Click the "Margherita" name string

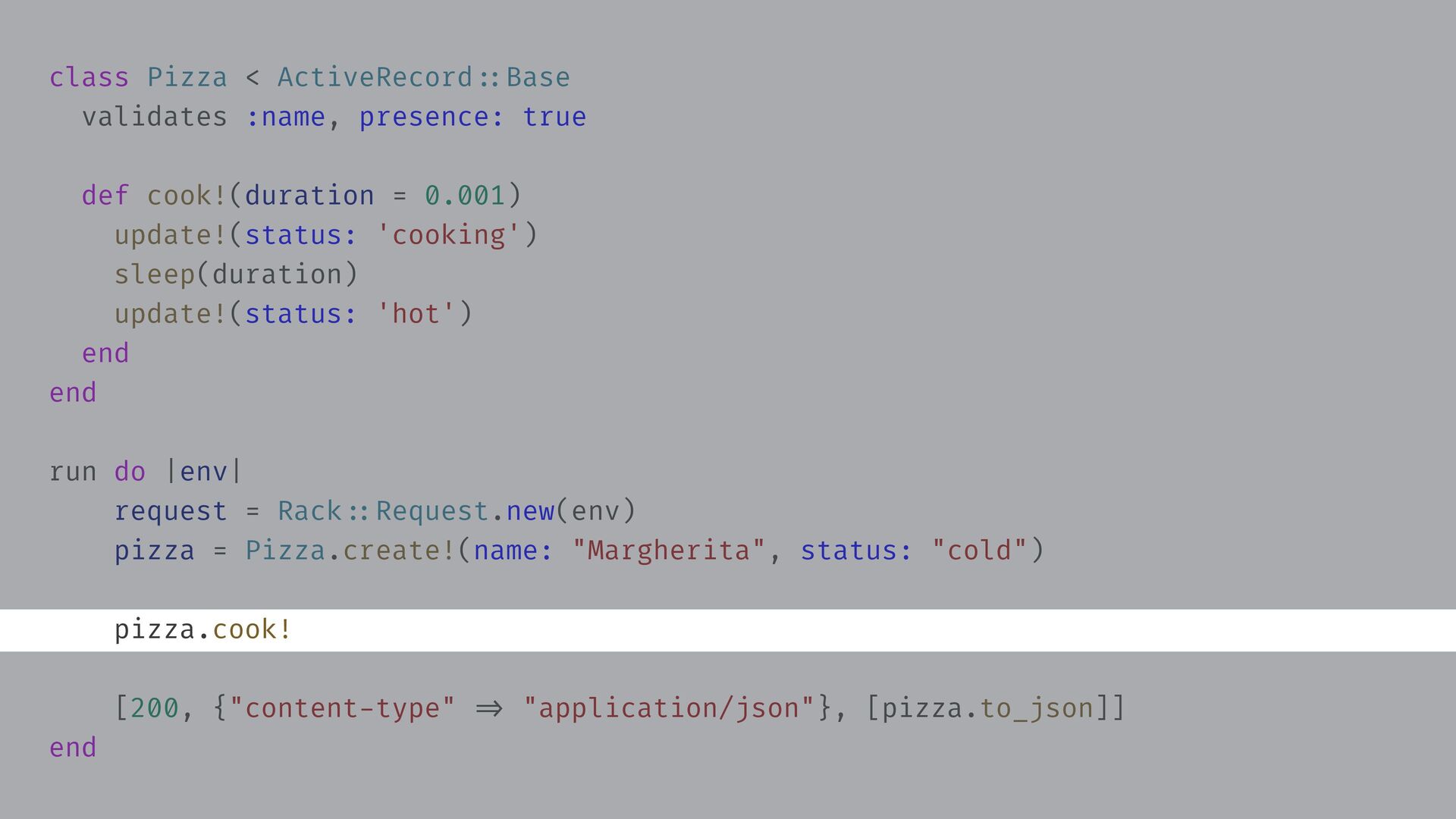668,551
